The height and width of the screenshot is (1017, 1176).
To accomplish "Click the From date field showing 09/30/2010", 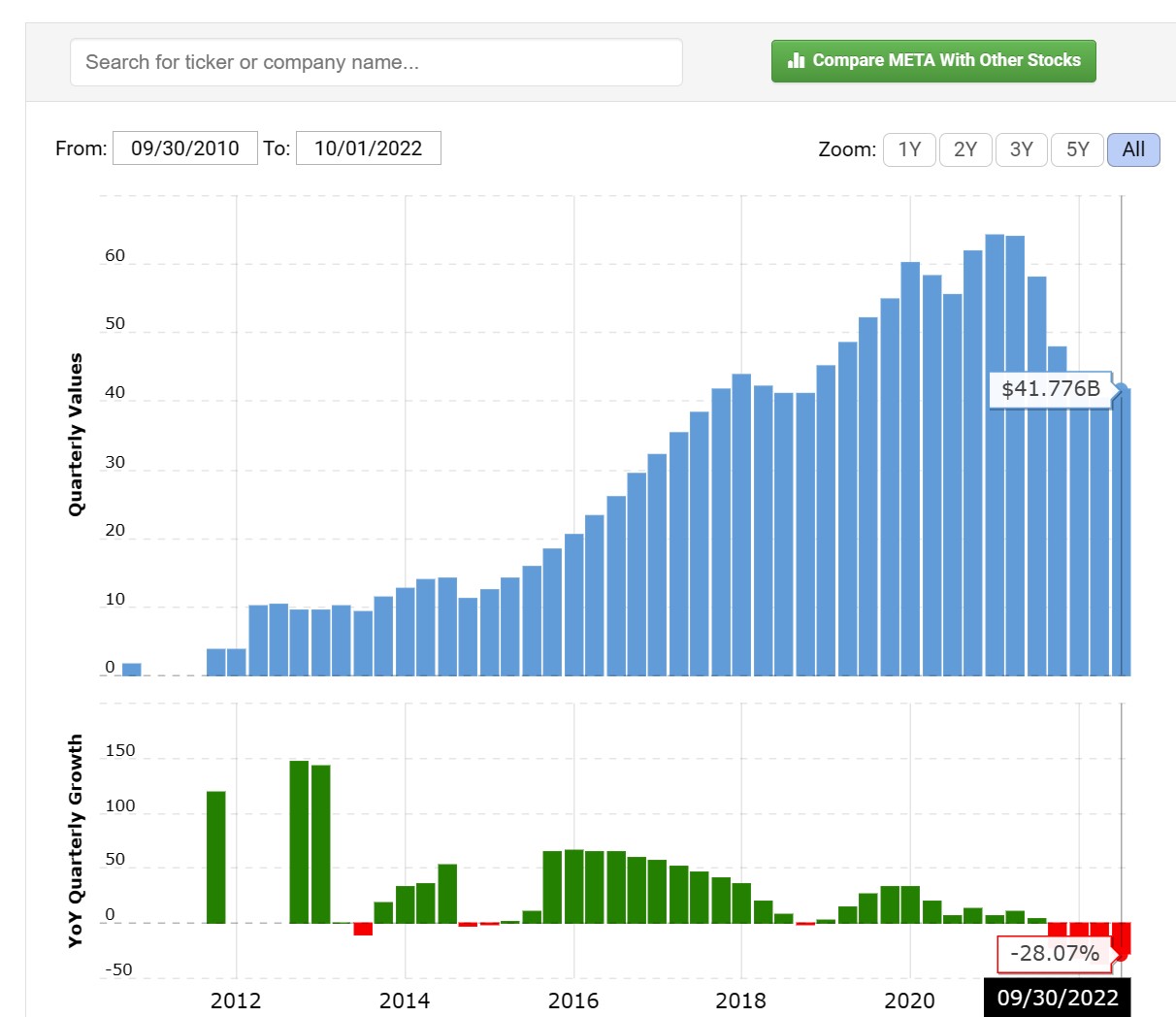I will [185, 148].
